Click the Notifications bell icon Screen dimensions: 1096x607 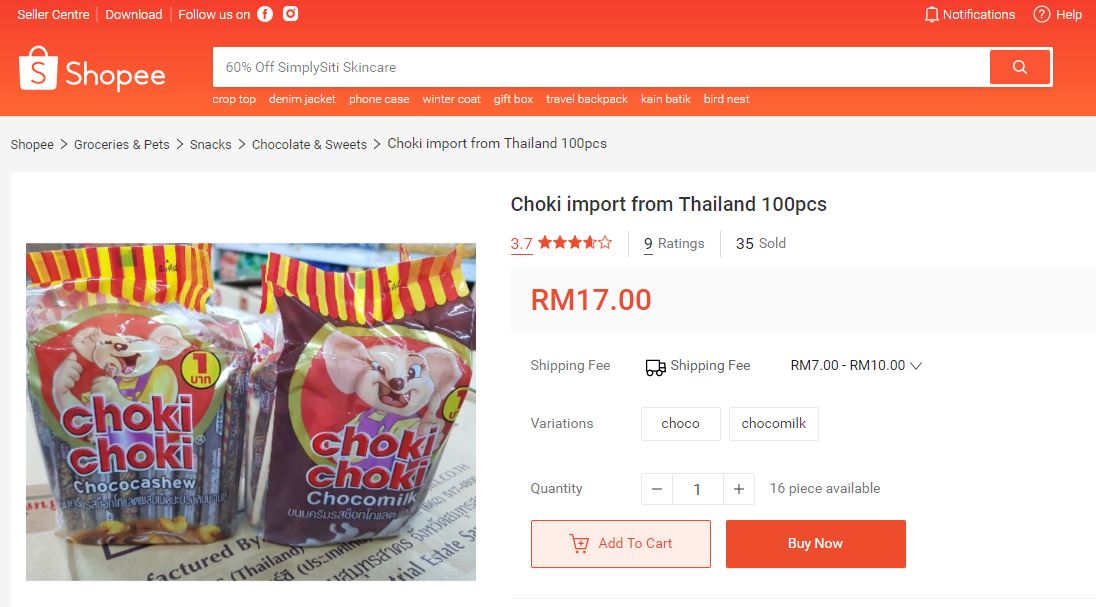931,15
